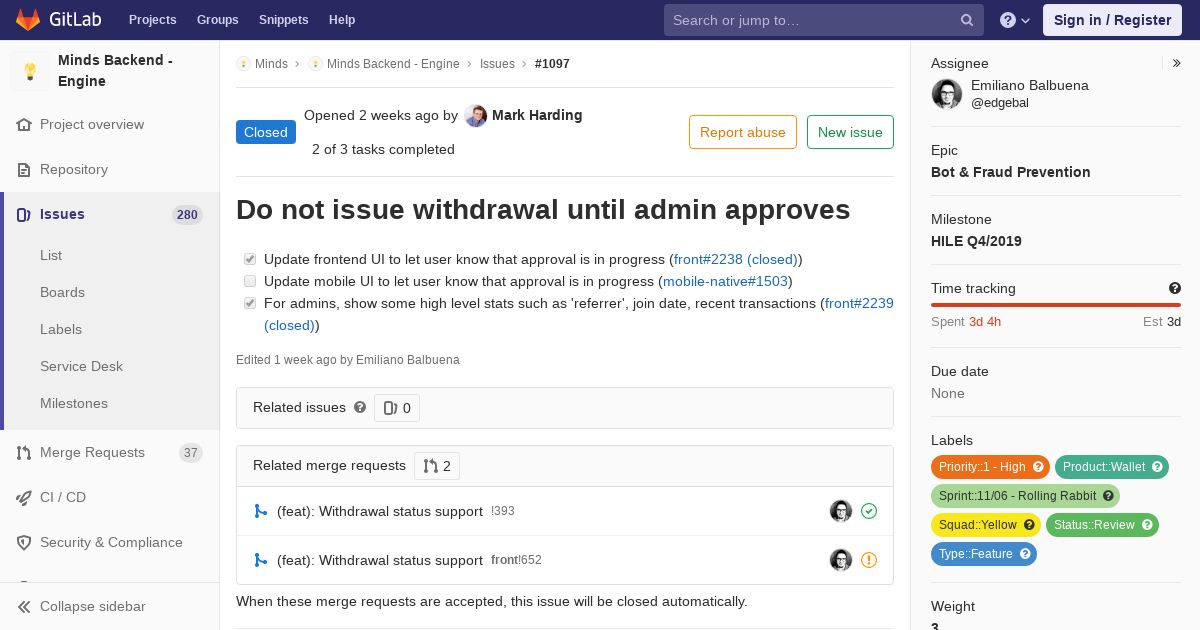Click the CI / CD rocket icon
This screenshot has height=630, width=1200.
(24, 498)
